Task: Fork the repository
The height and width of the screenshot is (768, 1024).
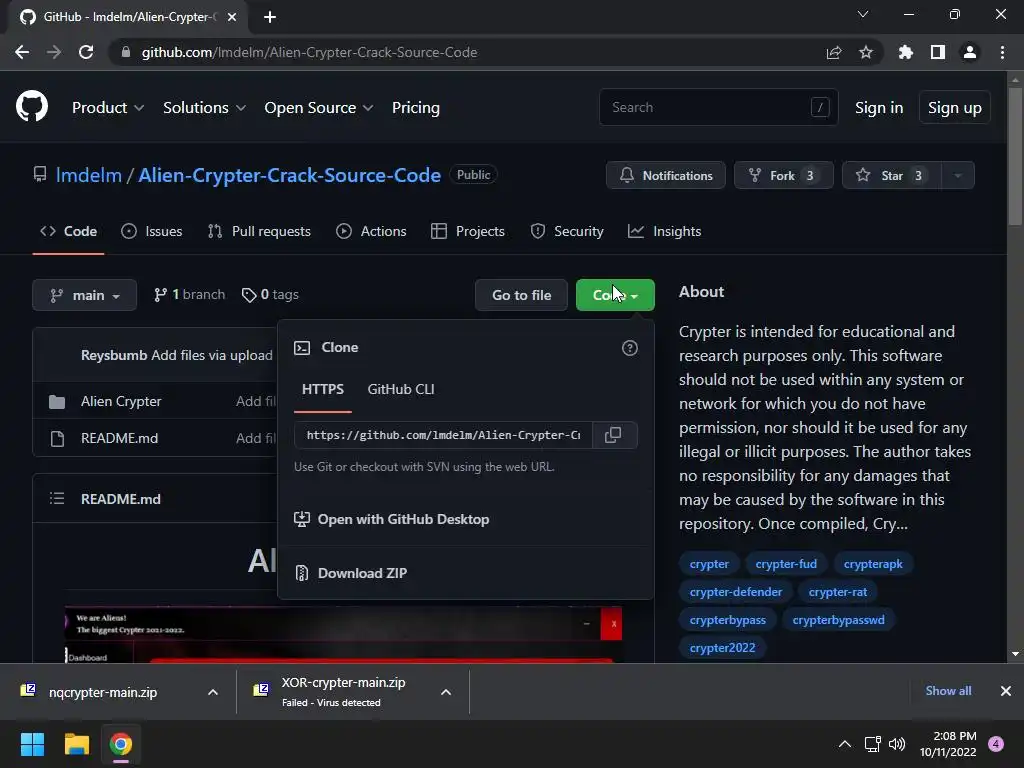Action: [784, 175]
